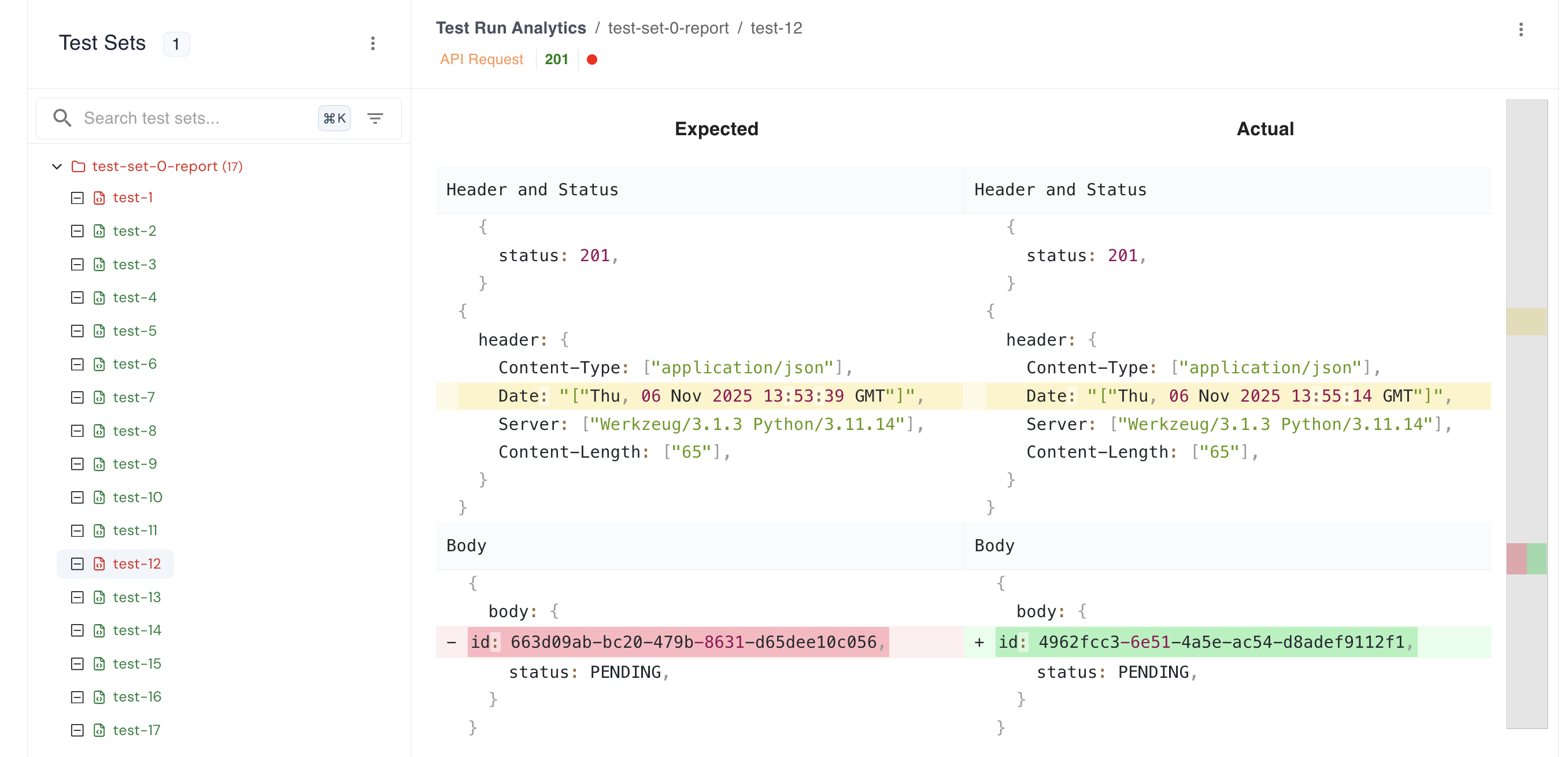Open the test-set-0-report breadcrumb link
Image resolution: width=1568 pixels, height=757 pixels.
(x=668, y=27)
